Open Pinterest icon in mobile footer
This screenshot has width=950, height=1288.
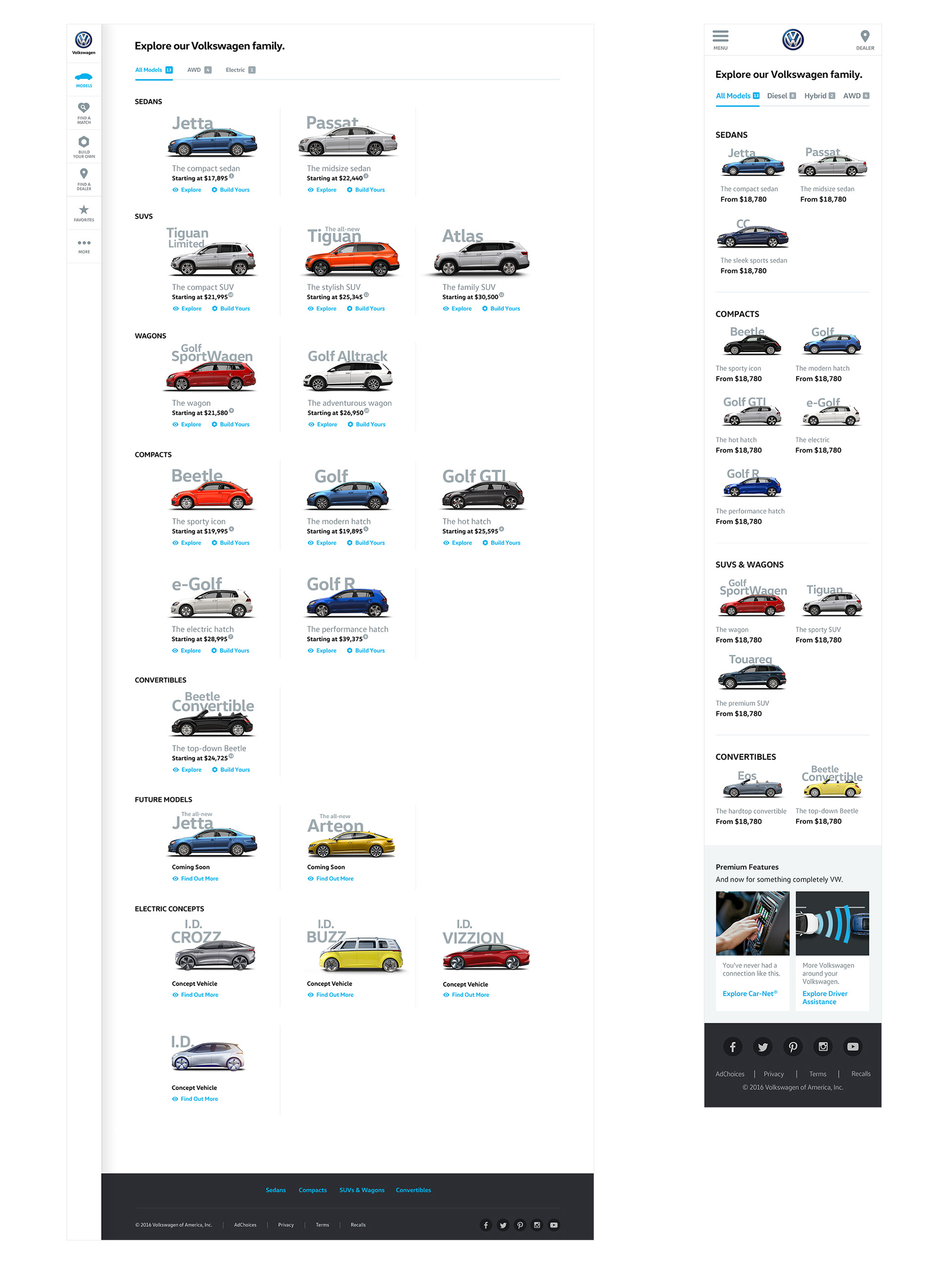[x=793, y=1046]
